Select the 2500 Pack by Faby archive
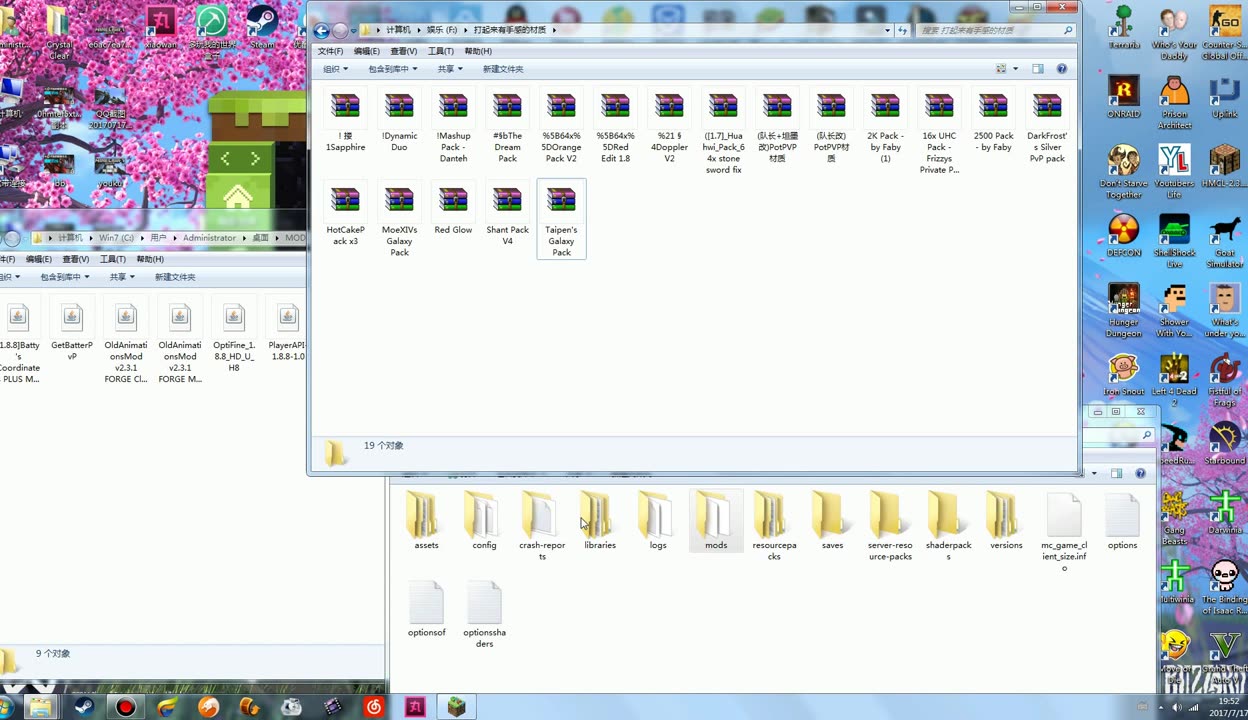This screenshot has width=1248, height=720. click(993, 121)
